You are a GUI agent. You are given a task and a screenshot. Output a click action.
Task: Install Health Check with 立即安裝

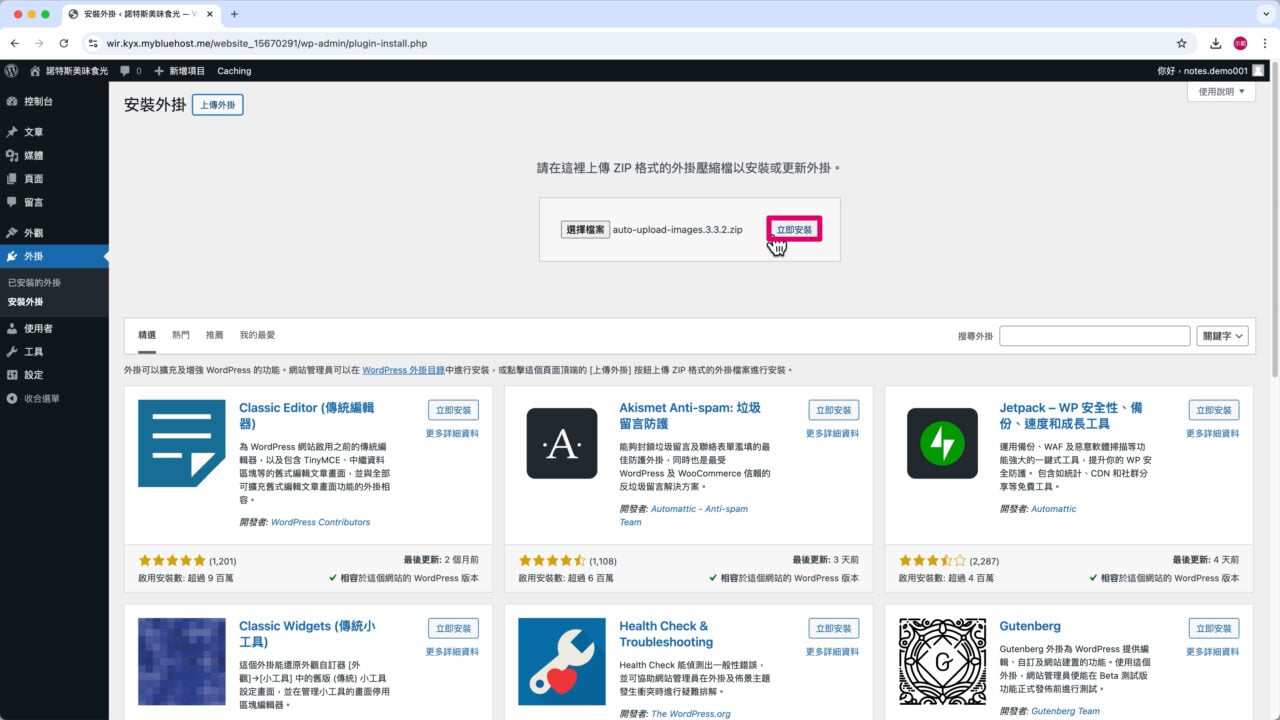click(x=833, y=628)
